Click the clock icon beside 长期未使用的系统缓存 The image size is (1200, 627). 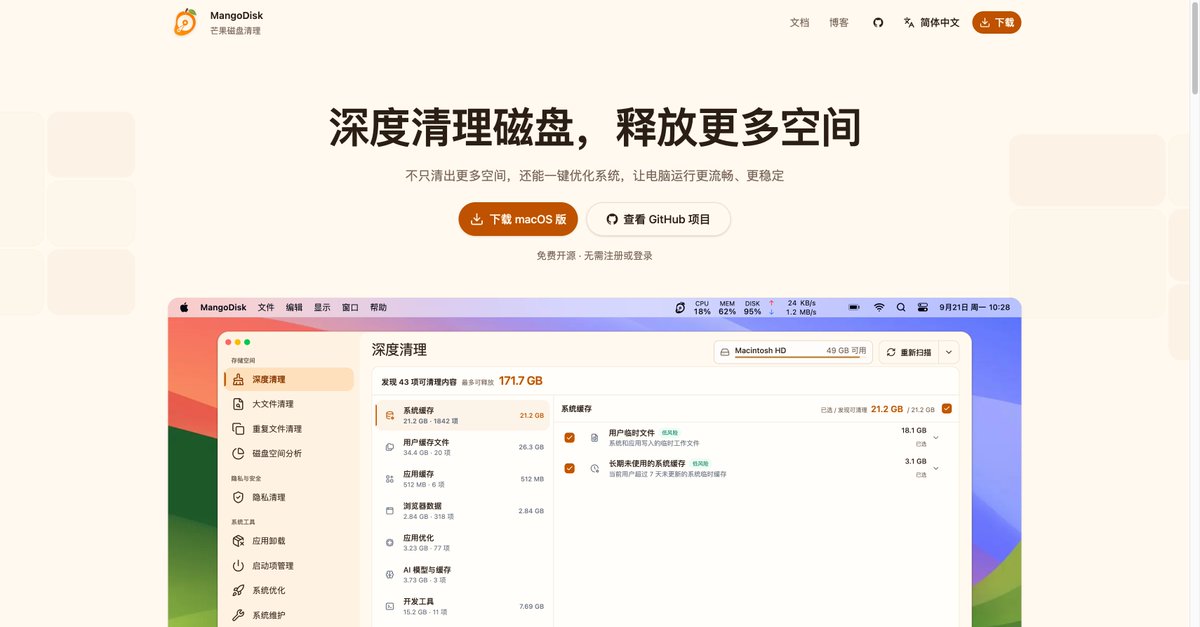594,468
